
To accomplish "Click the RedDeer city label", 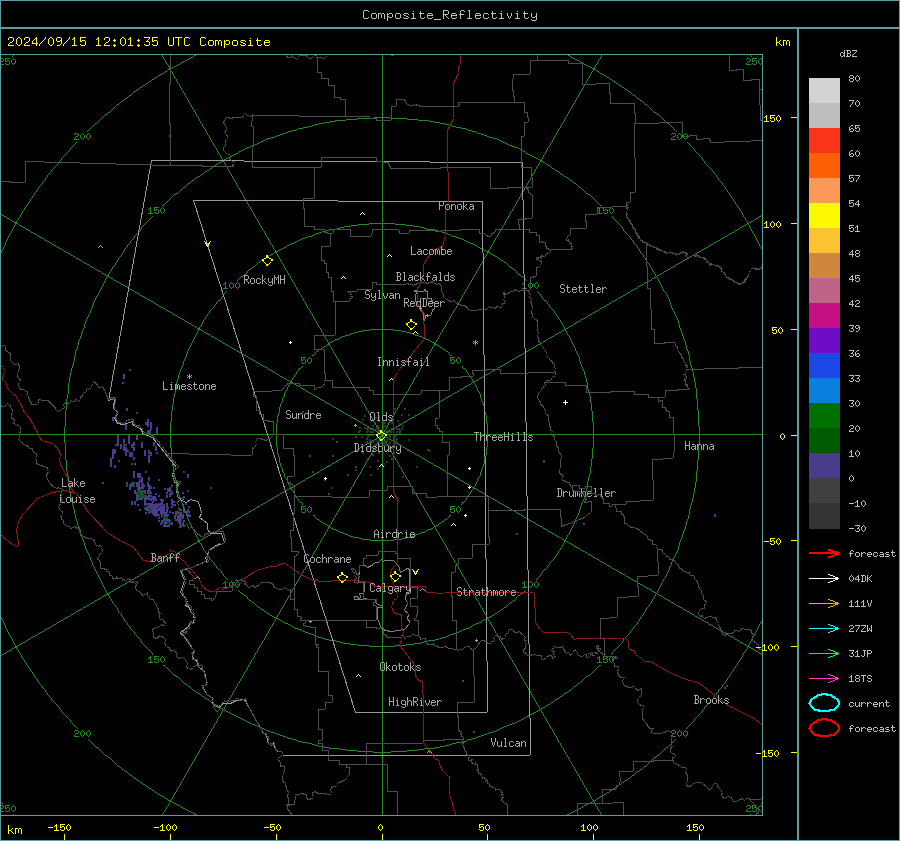I will [424, 303].
